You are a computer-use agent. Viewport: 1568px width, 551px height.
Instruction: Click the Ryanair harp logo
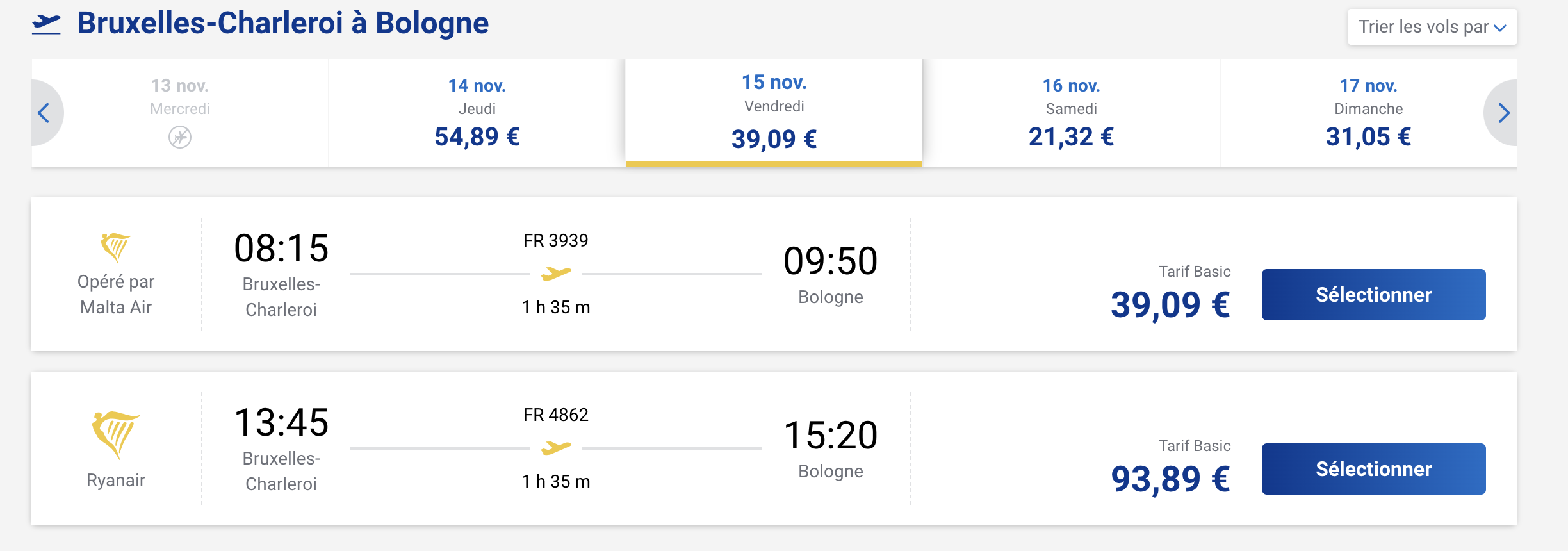pos(115,434)
